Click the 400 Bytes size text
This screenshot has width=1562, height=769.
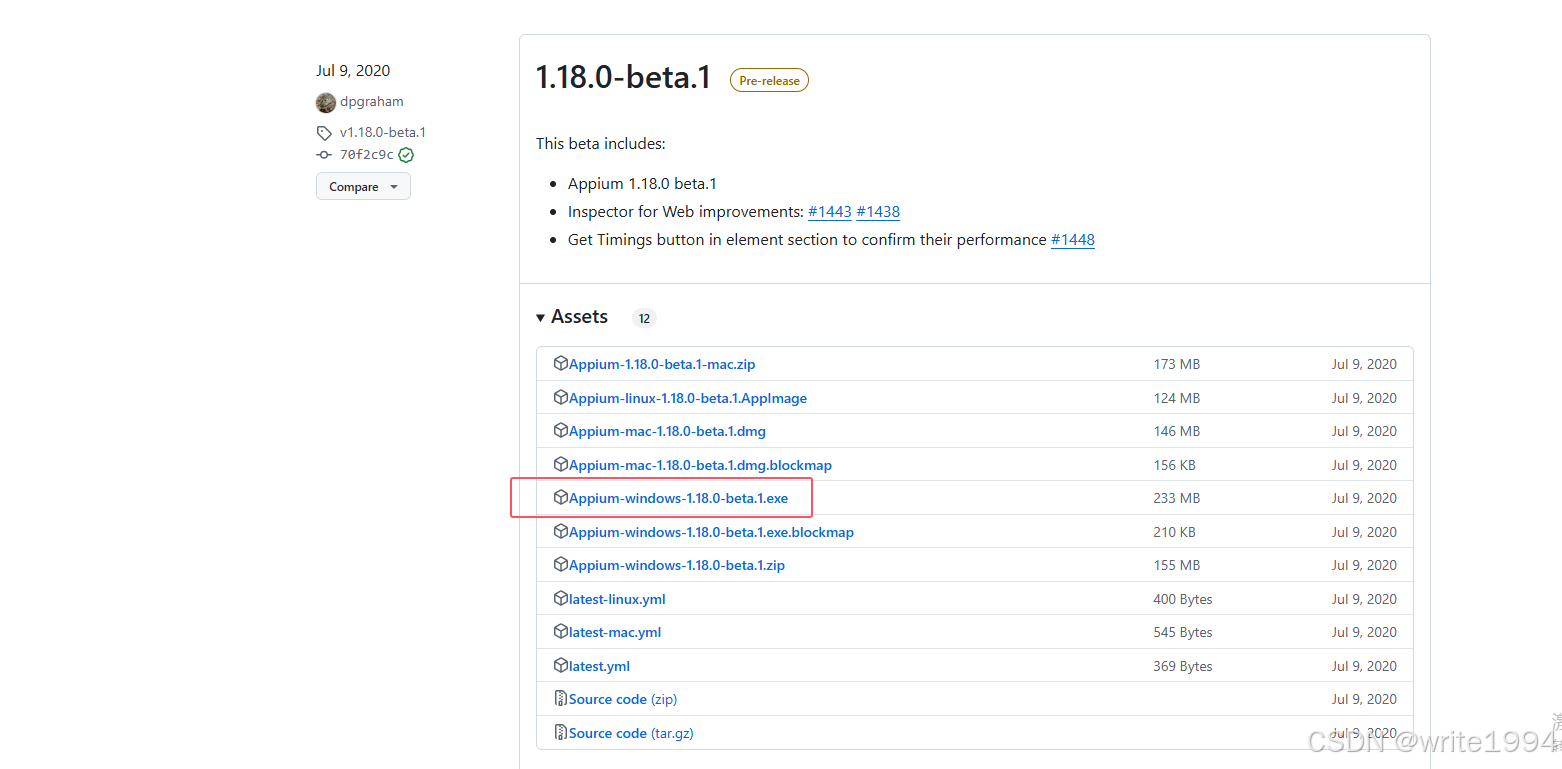1183,599
